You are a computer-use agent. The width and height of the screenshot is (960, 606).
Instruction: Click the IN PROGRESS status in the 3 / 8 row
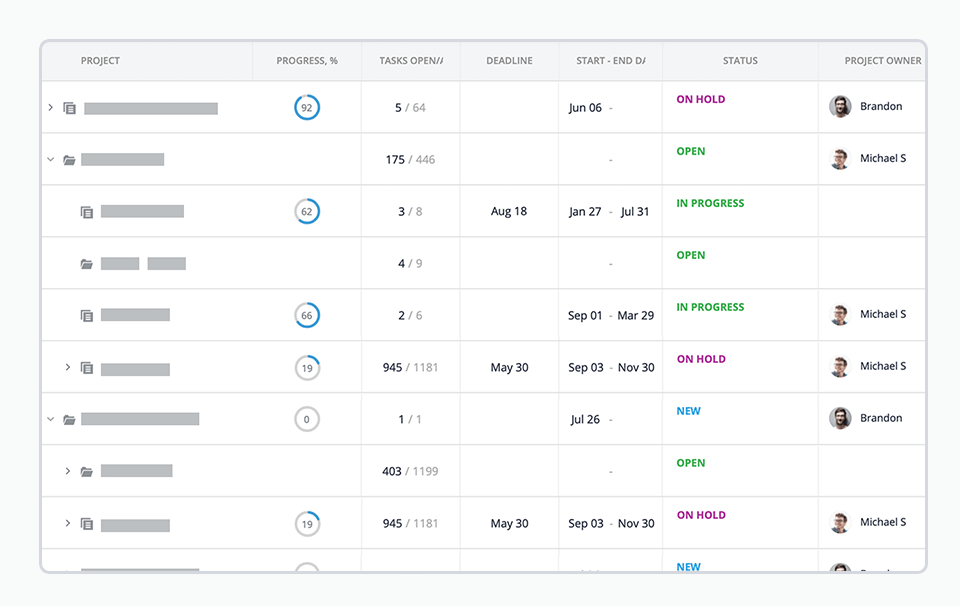(710, 203)
